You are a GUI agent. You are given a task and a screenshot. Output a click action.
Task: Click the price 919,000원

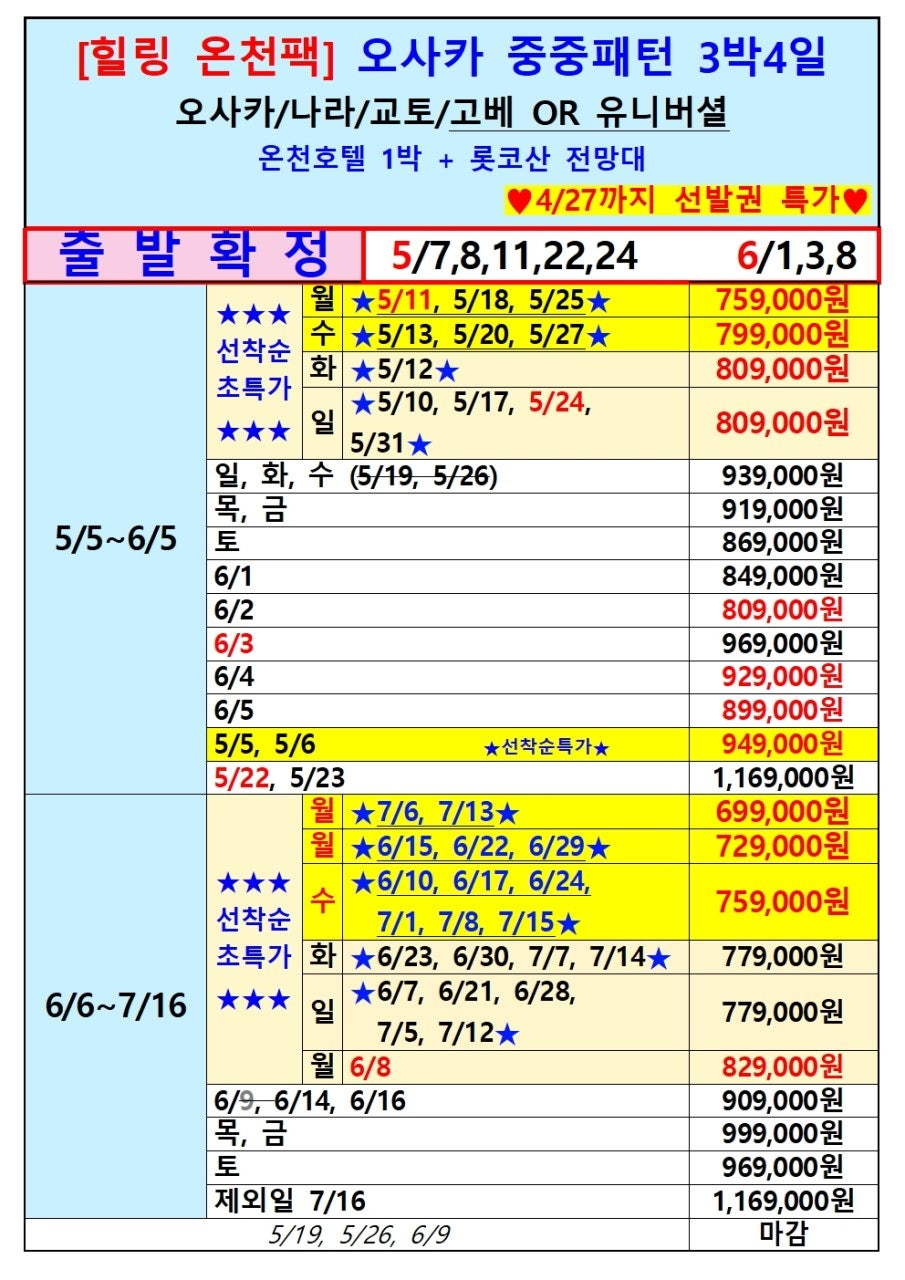pos(783,510)
